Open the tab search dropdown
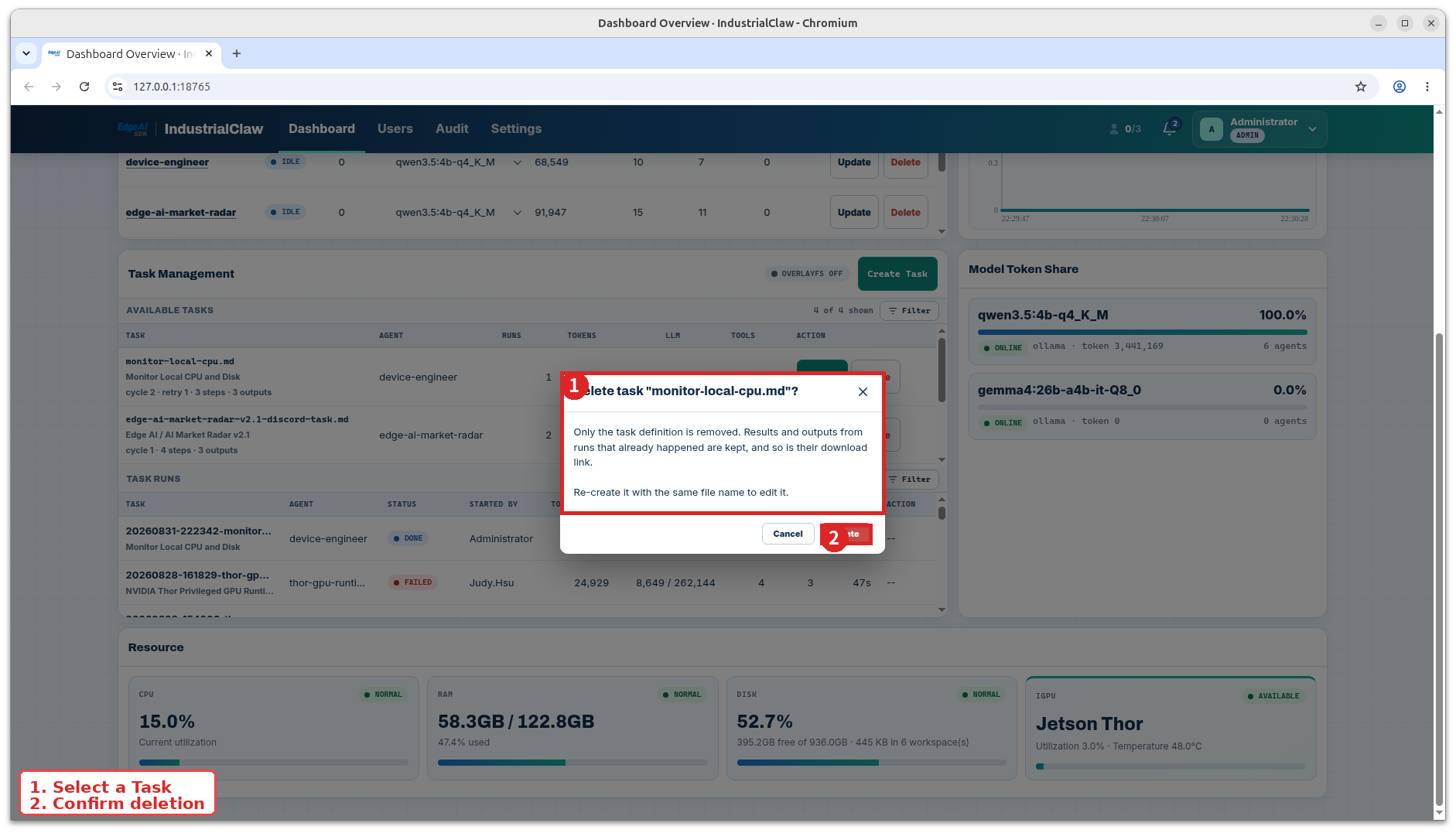The image size is (1456, 833). [26, 53]
